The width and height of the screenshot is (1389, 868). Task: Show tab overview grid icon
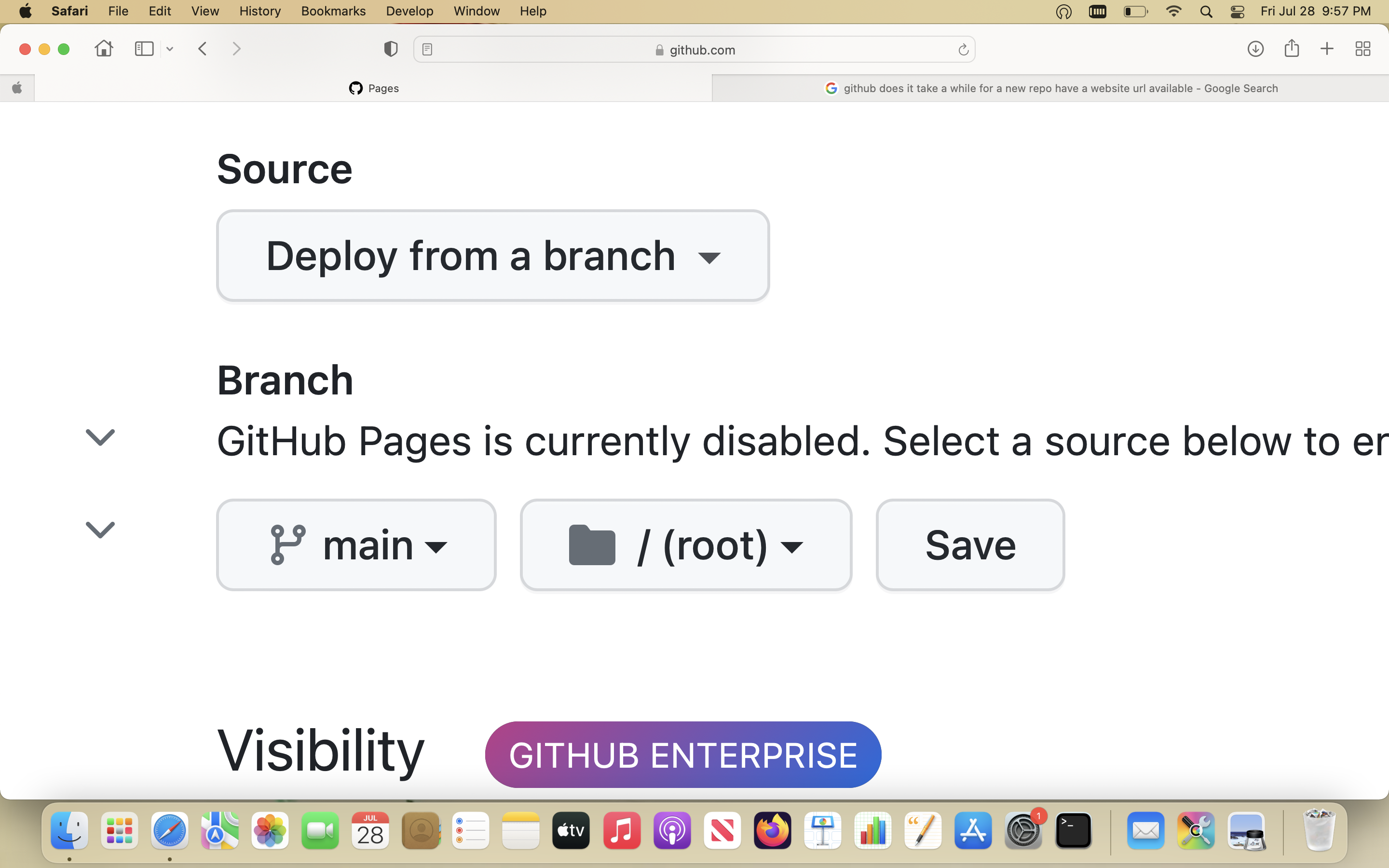(x=1363, y=49)
